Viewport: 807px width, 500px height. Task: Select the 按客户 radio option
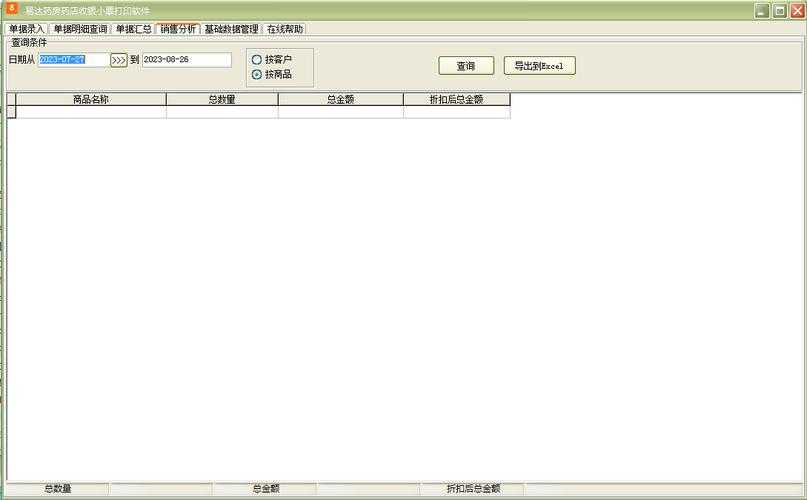coord(271,60)
